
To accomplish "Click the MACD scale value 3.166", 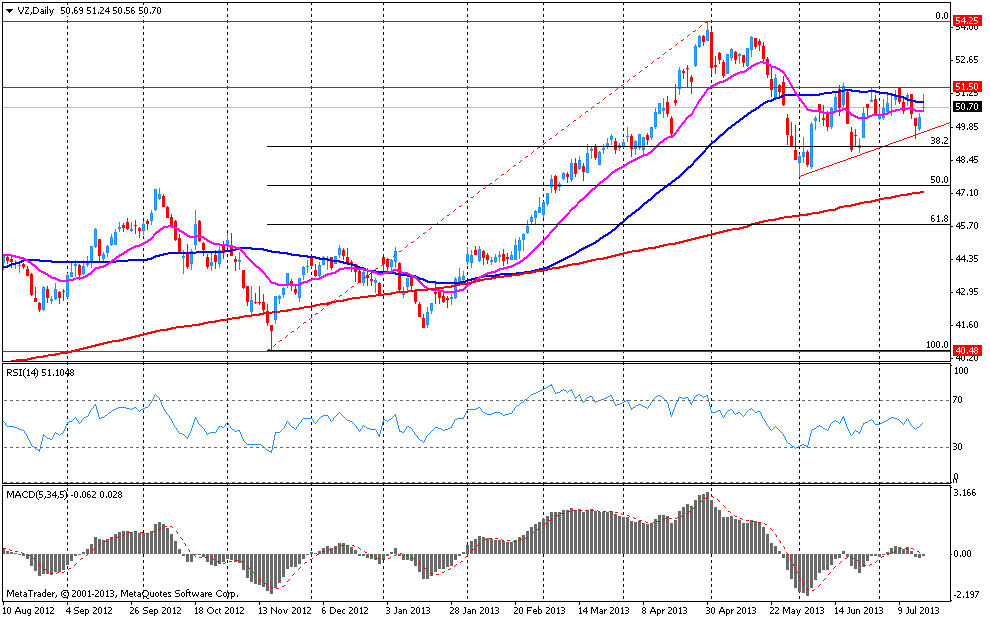I will click(x=965, y=493).
